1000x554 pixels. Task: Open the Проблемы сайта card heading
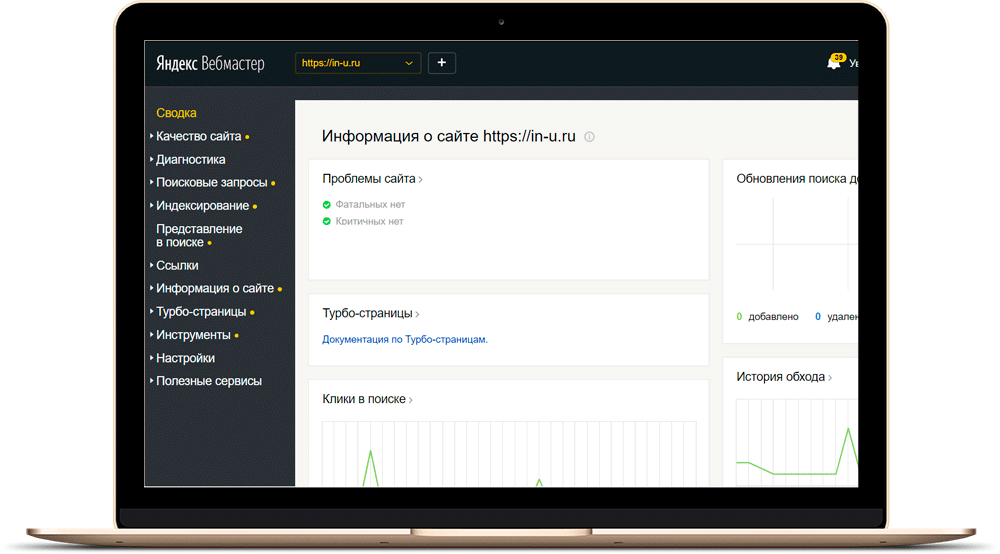coord(372,179)
